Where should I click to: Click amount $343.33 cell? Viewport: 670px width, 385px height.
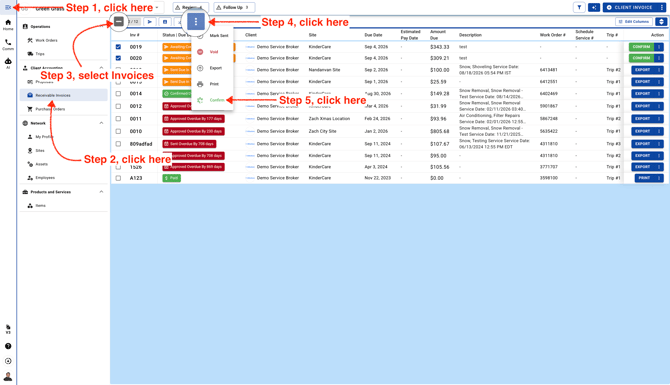[440, 47]
